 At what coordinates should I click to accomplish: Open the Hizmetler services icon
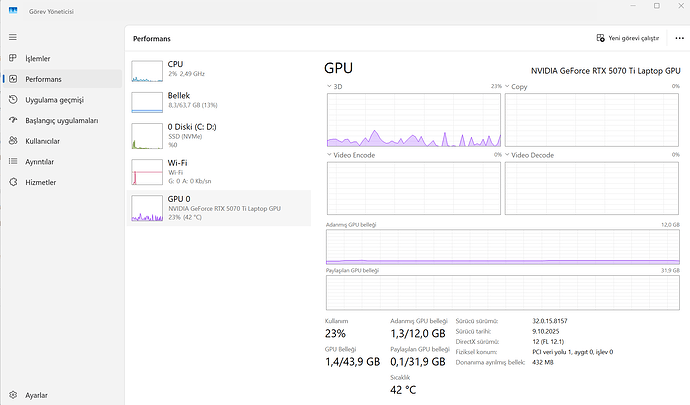pyautogui.click(x=12, y=182)
